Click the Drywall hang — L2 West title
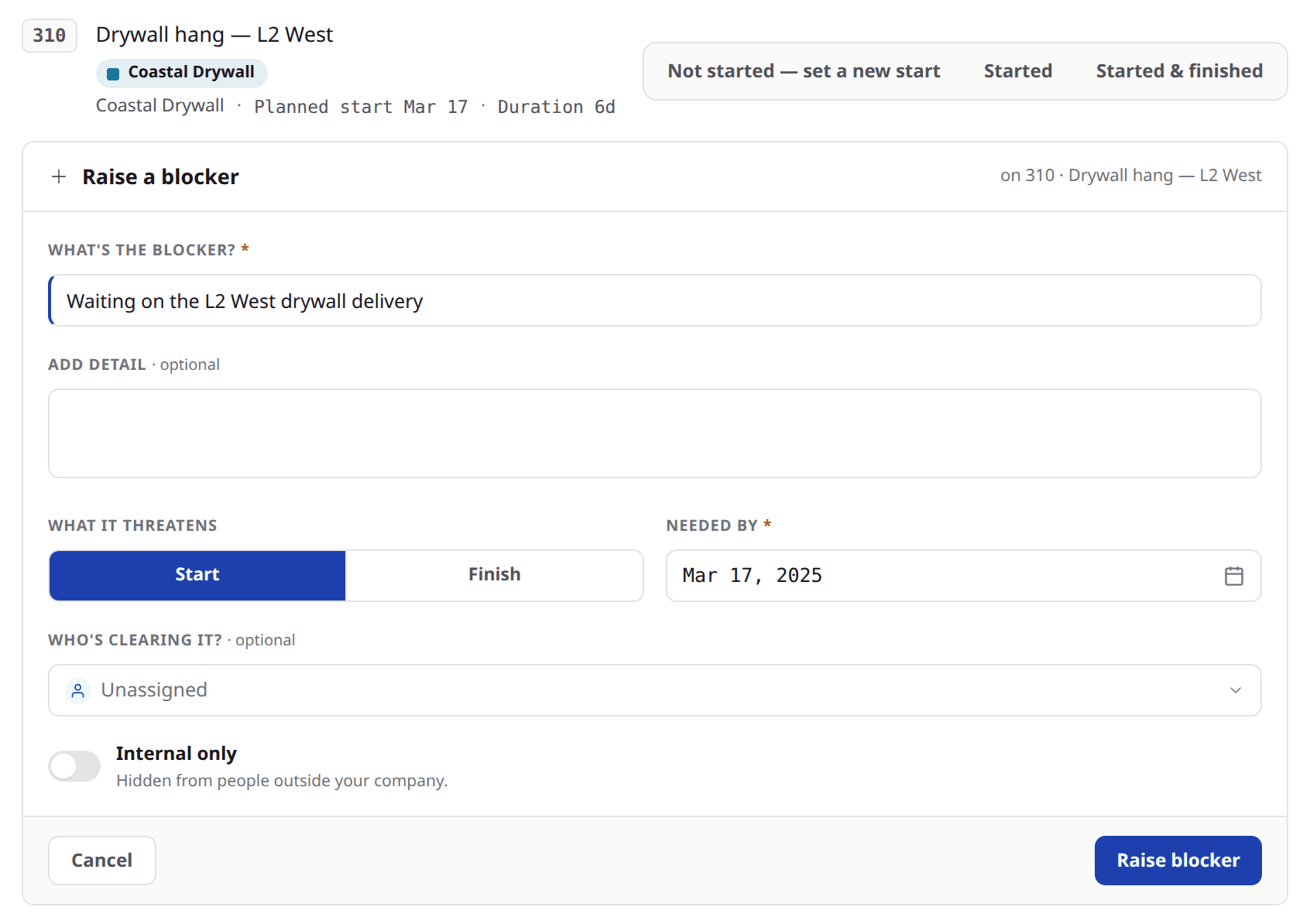Screen dimensions: 1310x924 214,35
